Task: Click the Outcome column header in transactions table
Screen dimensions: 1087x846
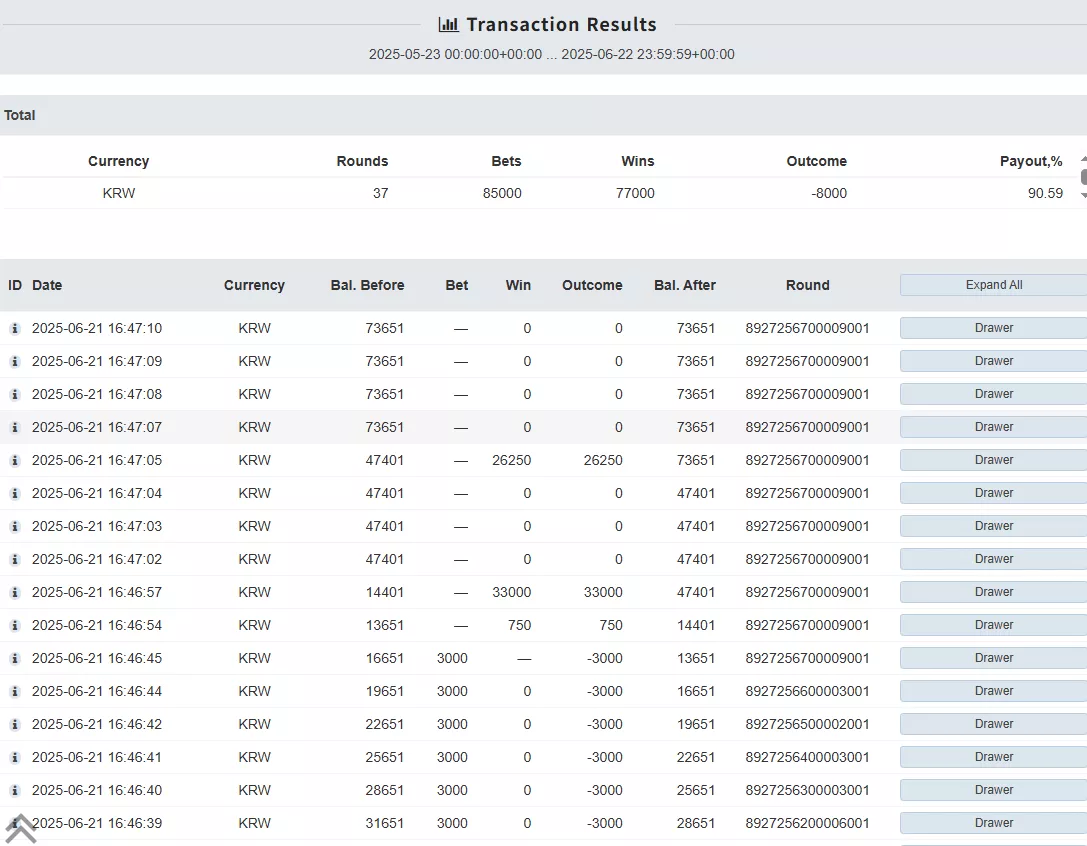Action: coord(592,285)
